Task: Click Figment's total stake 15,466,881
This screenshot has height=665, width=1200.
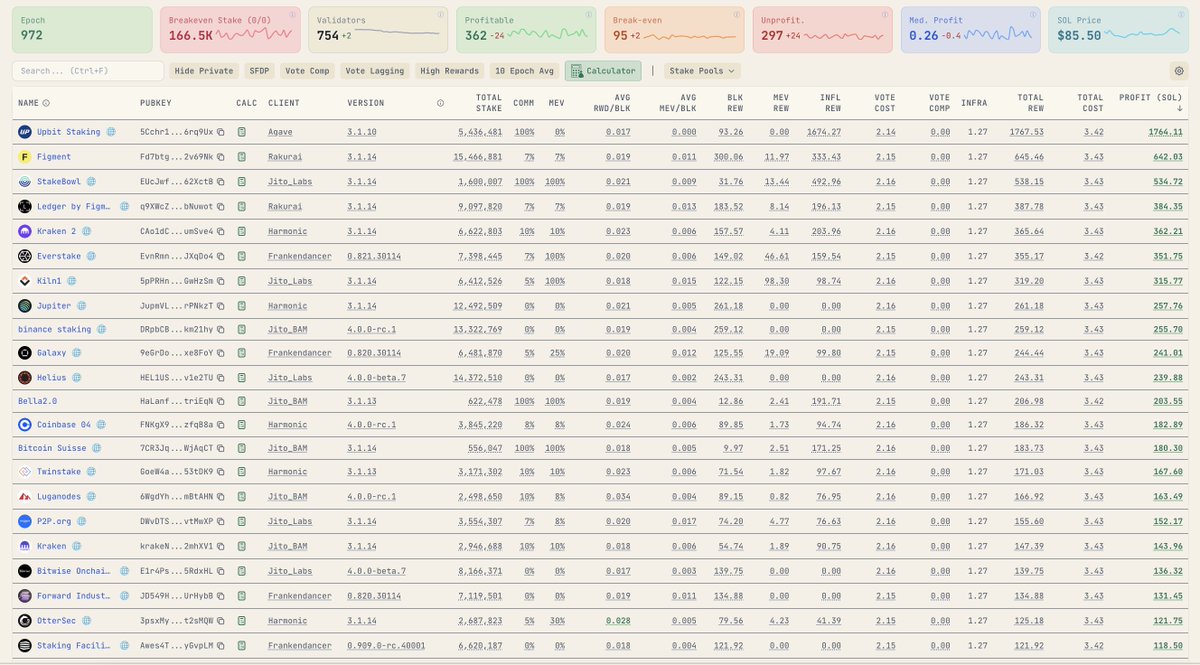Action: pyautogui.click(x=478, y=157)
